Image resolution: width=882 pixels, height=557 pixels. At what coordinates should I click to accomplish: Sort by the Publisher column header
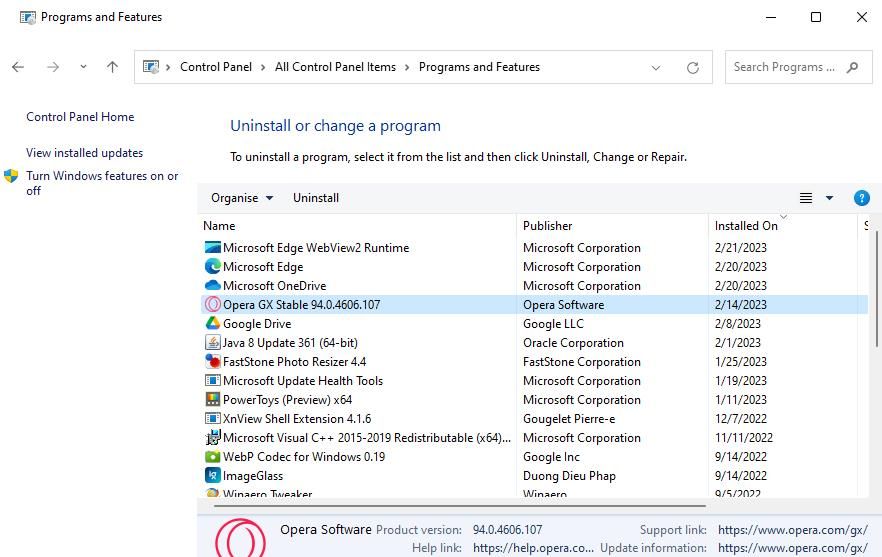coord(612,226)
